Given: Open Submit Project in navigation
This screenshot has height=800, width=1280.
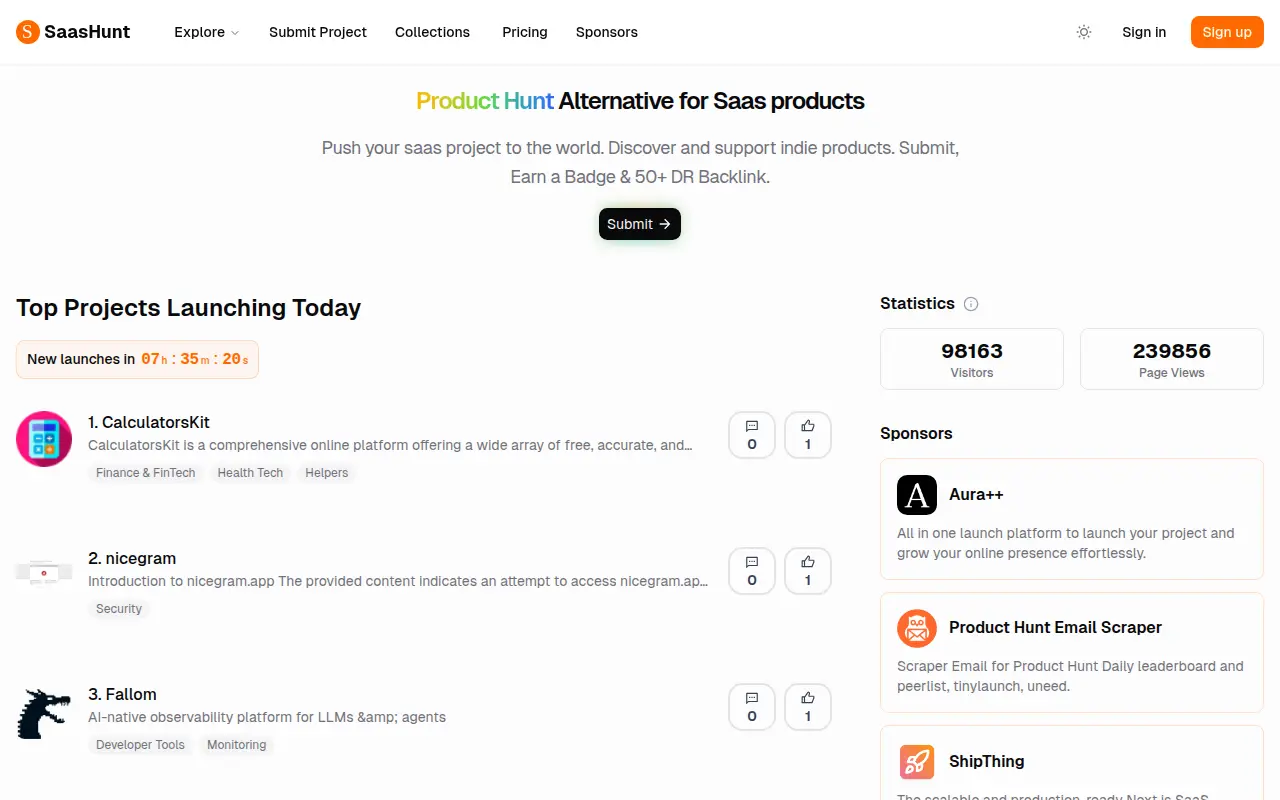Looking at the screenshot, I should [318, 32].
